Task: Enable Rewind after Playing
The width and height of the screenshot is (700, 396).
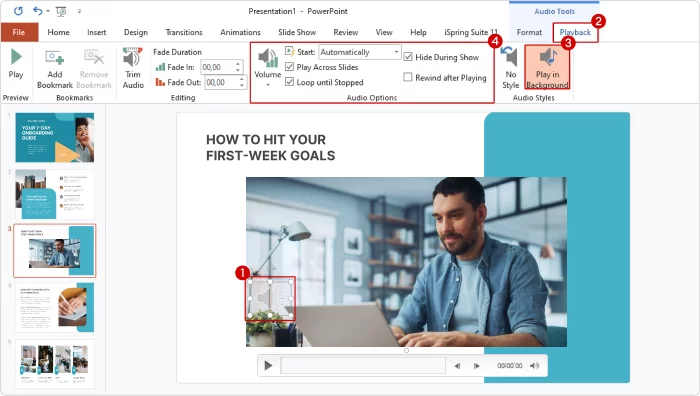Action: click(408, 77)
